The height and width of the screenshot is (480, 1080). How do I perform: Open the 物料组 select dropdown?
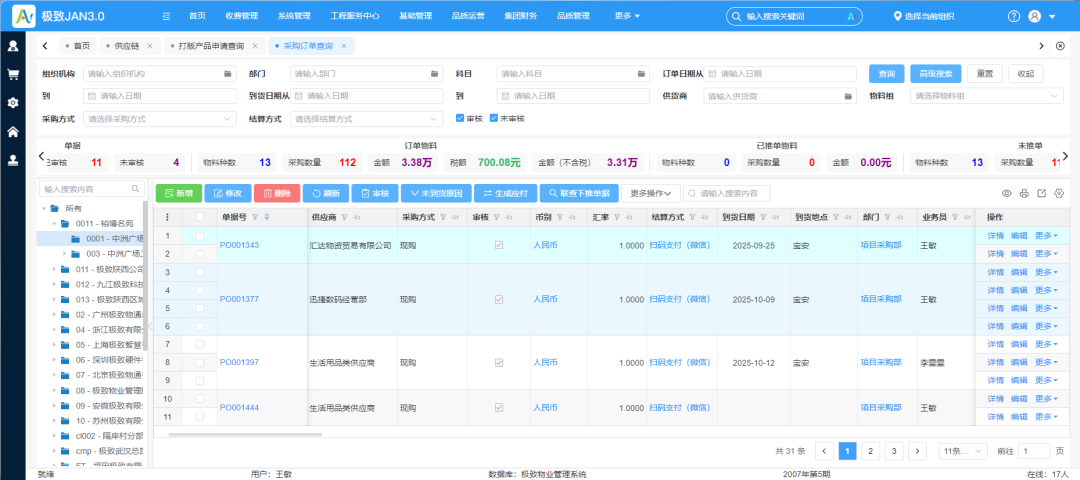click(x=987, y=96)
